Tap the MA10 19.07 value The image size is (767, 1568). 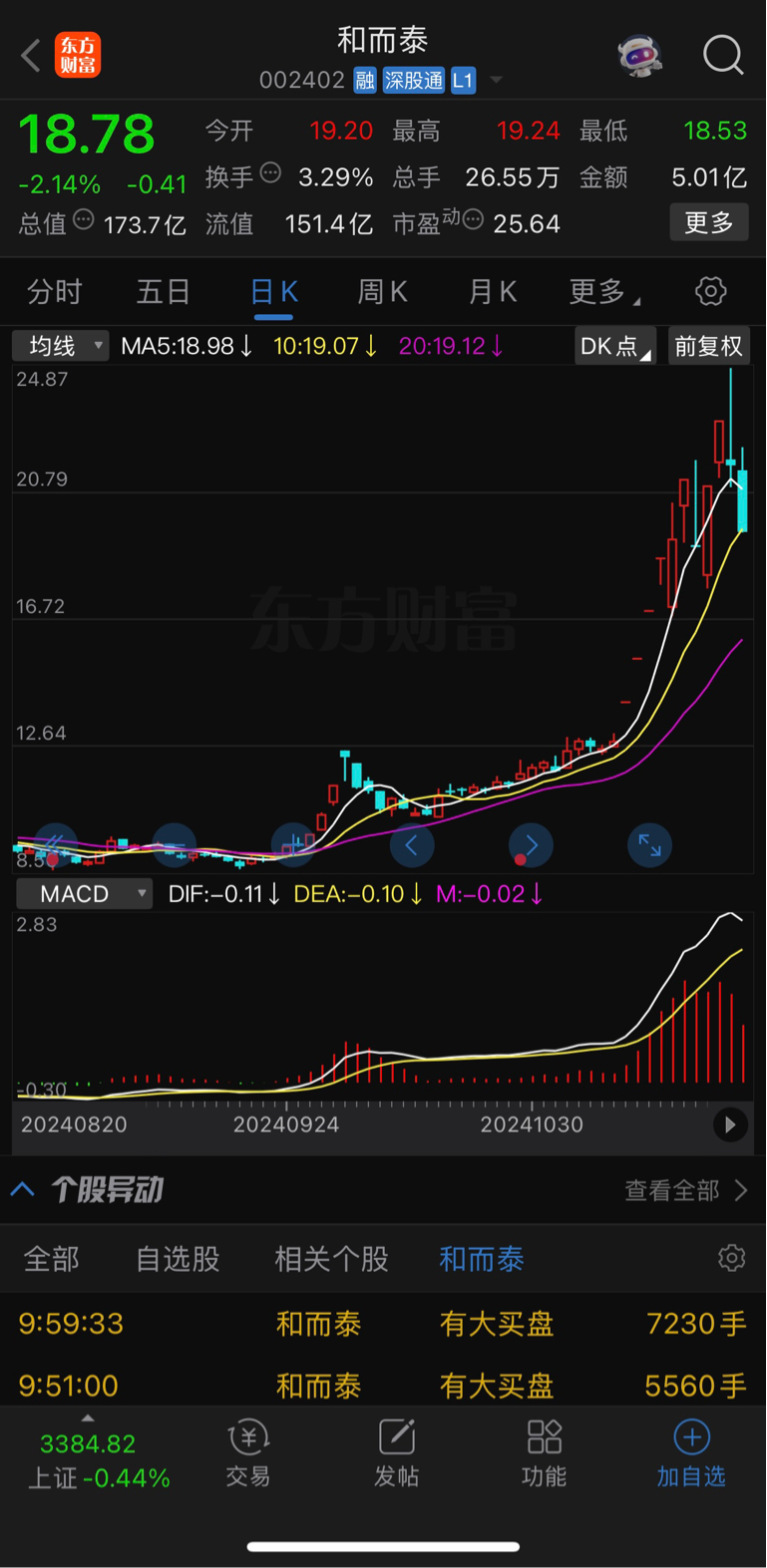click(x=325, y=346)
